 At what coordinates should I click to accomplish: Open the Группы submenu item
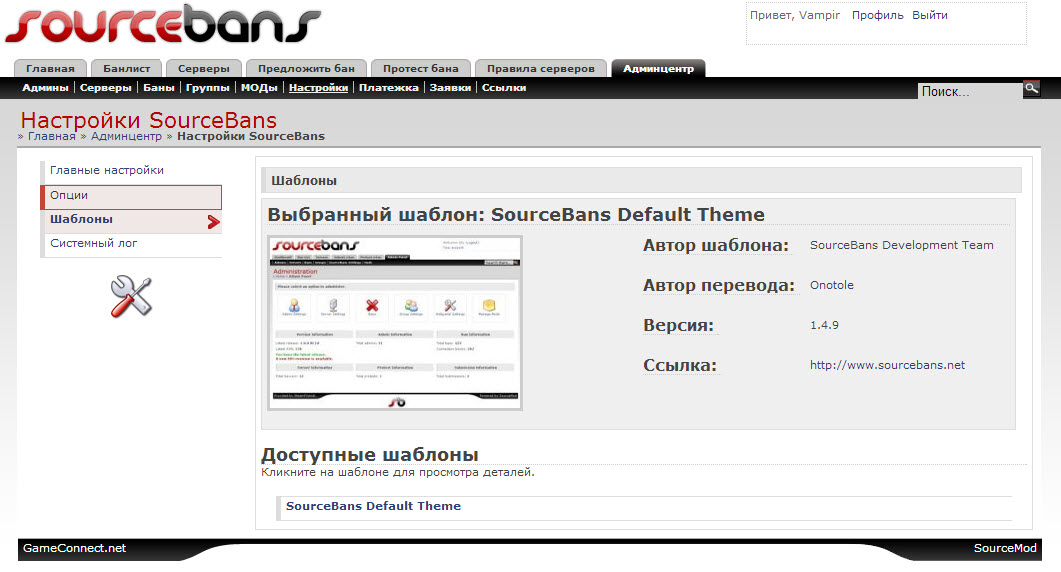208,87
